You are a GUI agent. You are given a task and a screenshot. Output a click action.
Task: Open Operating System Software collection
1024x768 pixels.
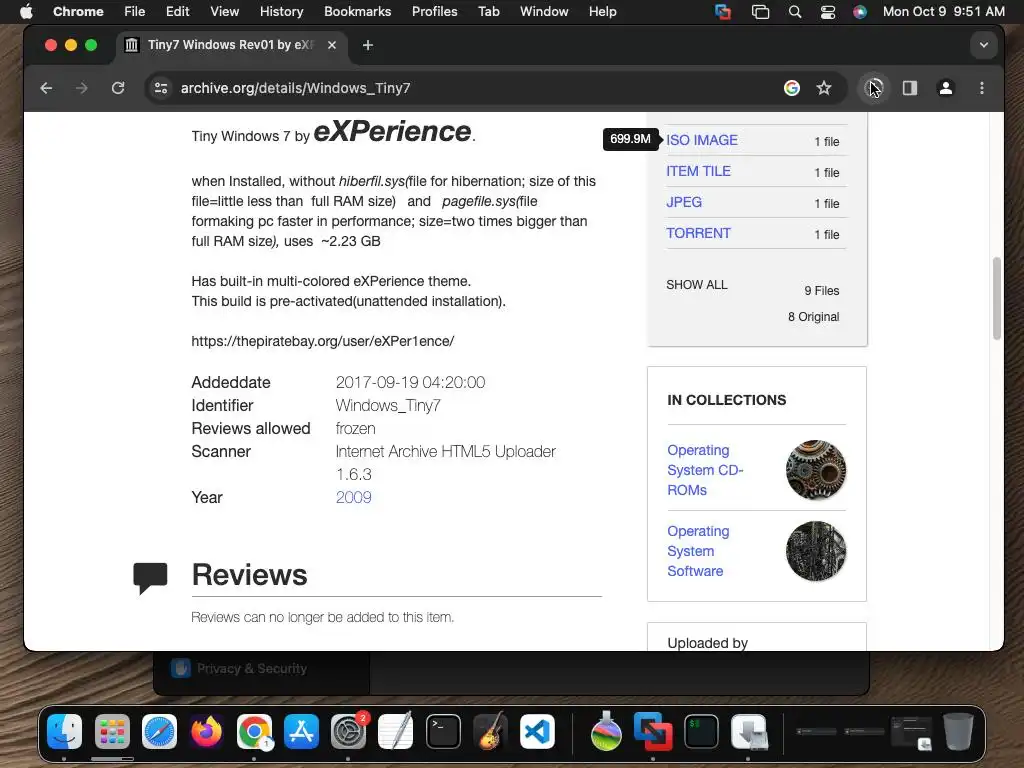tap(698, 551)
